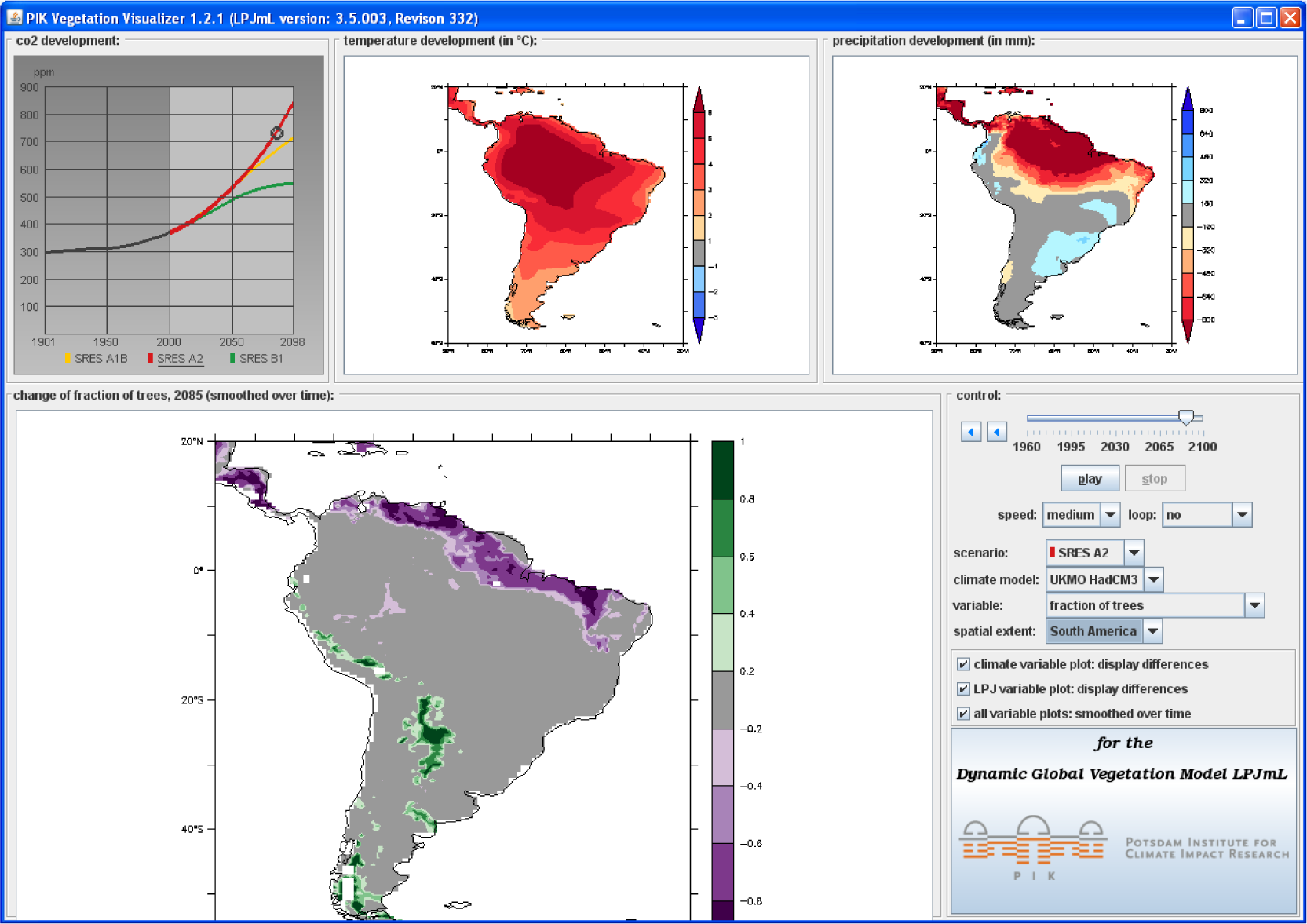This screenshot has width=1307, height=924.
Task: Expand the variable dropdown fraction of trees
Action: pyautogui.click(x=1254, y=605)
